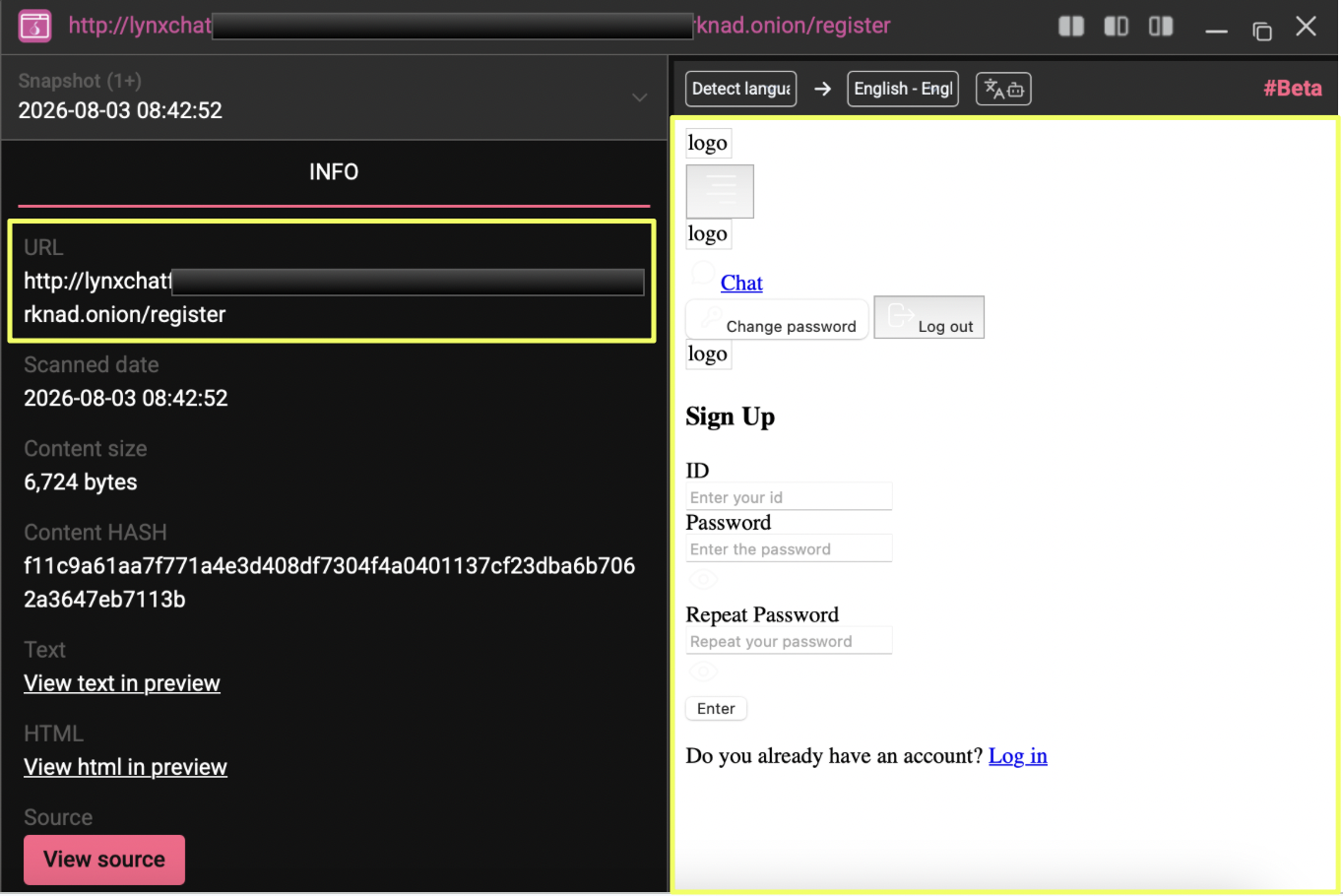1343x896 pixels.
Task: Click the onion URL in title bar
Action: coord(480,26)
